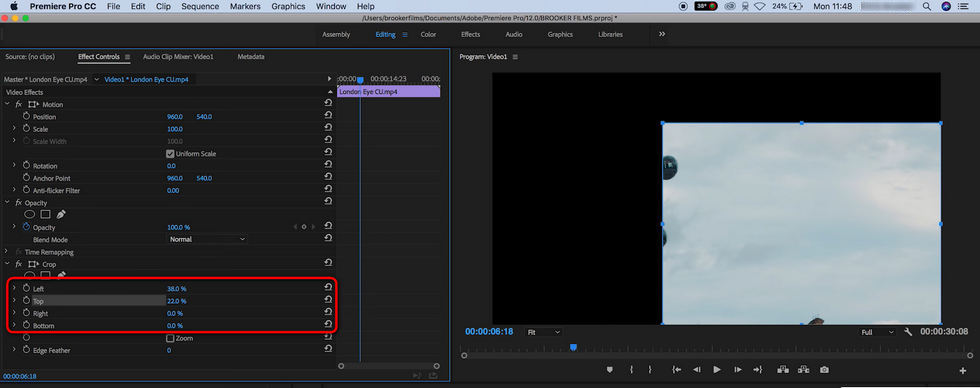Switch to the Metadata tab
Screen dimensions: 980x388
251,56
